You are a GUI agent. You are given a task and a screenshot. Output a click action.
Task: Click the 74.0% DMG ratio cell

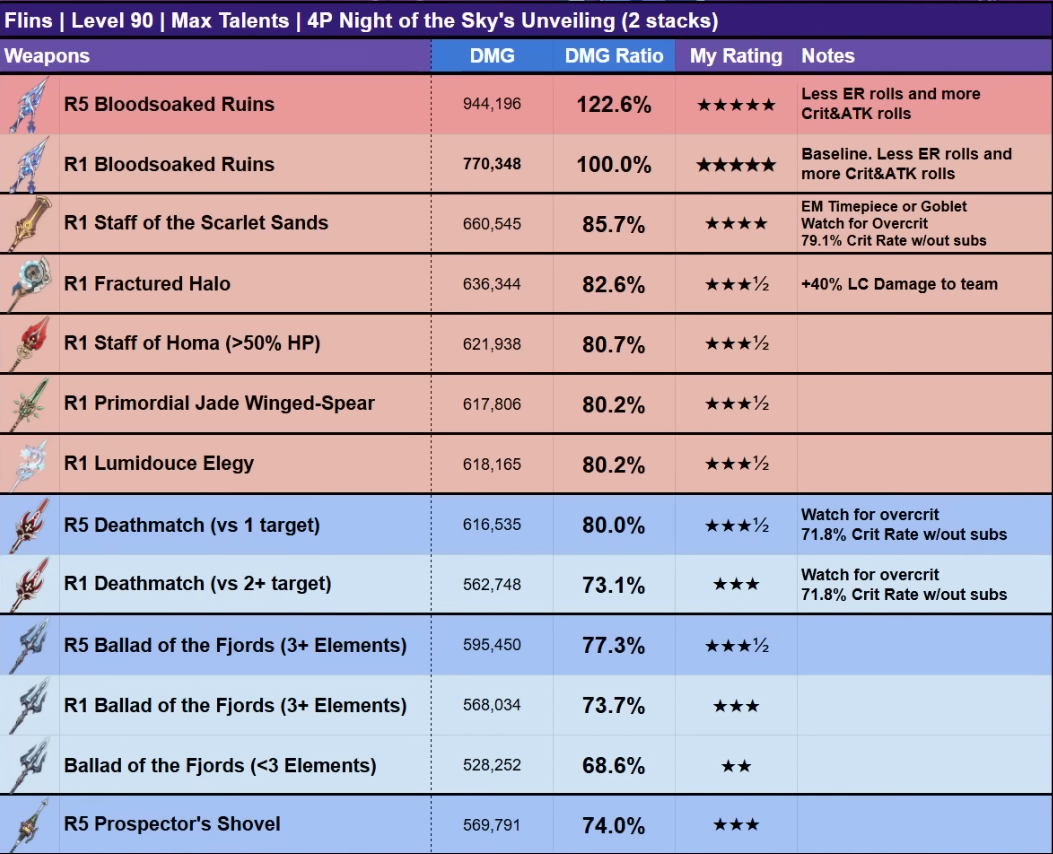[x=614, y=825]
